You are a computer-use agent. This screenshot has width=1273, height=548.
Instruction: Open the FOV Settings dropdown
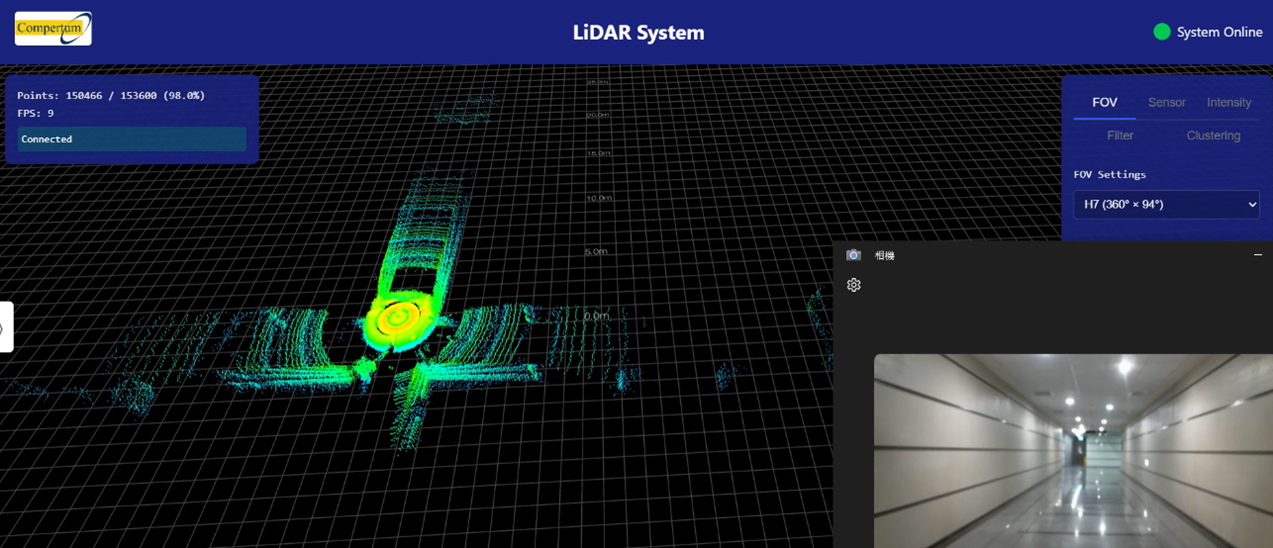[1165, 205]
